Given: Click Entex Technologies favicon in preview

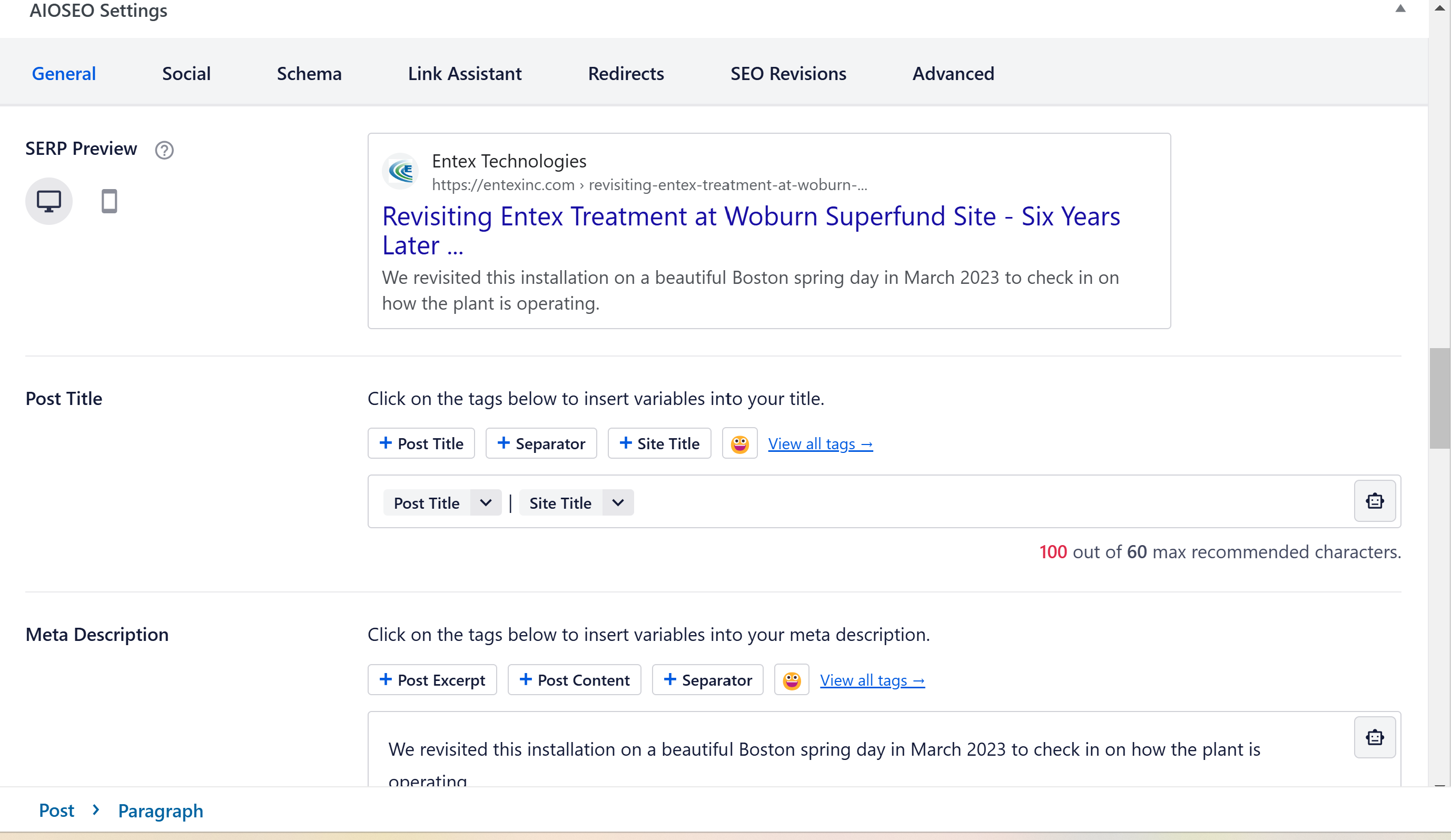Looking at the screenshot, I should click(401, 171).
